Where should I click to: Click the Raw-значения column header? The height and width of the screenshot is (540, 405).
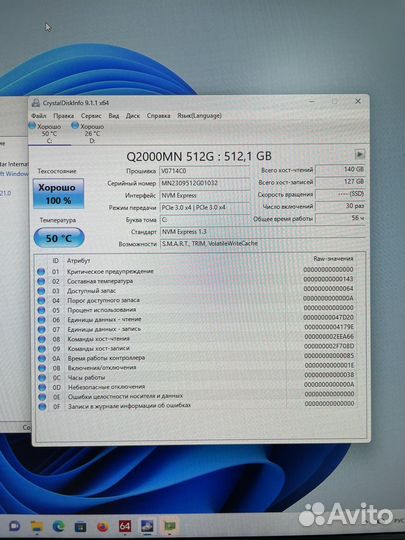[333, 258]
